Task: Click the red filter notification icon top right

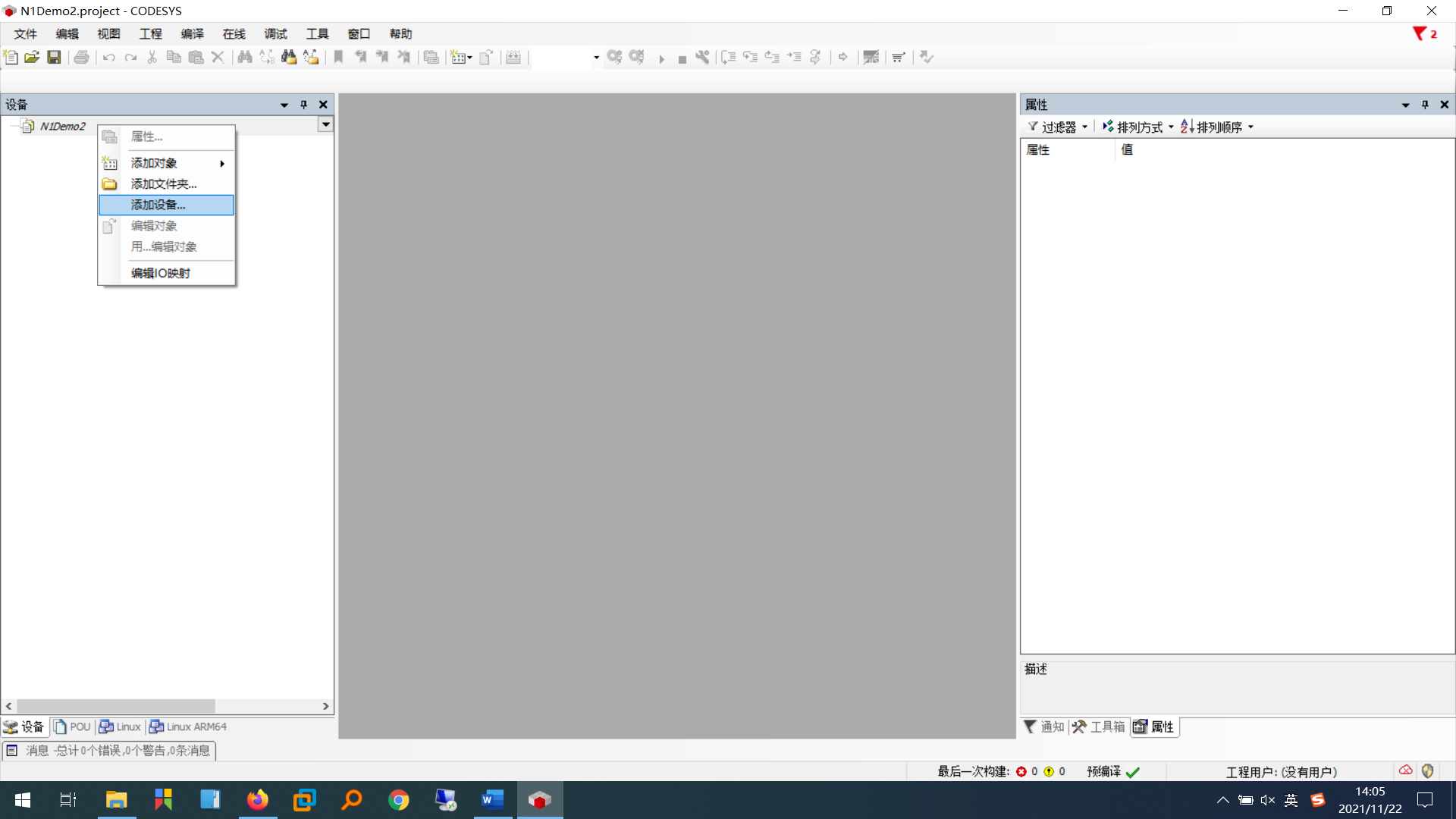Action: (x=1420, y=33)
